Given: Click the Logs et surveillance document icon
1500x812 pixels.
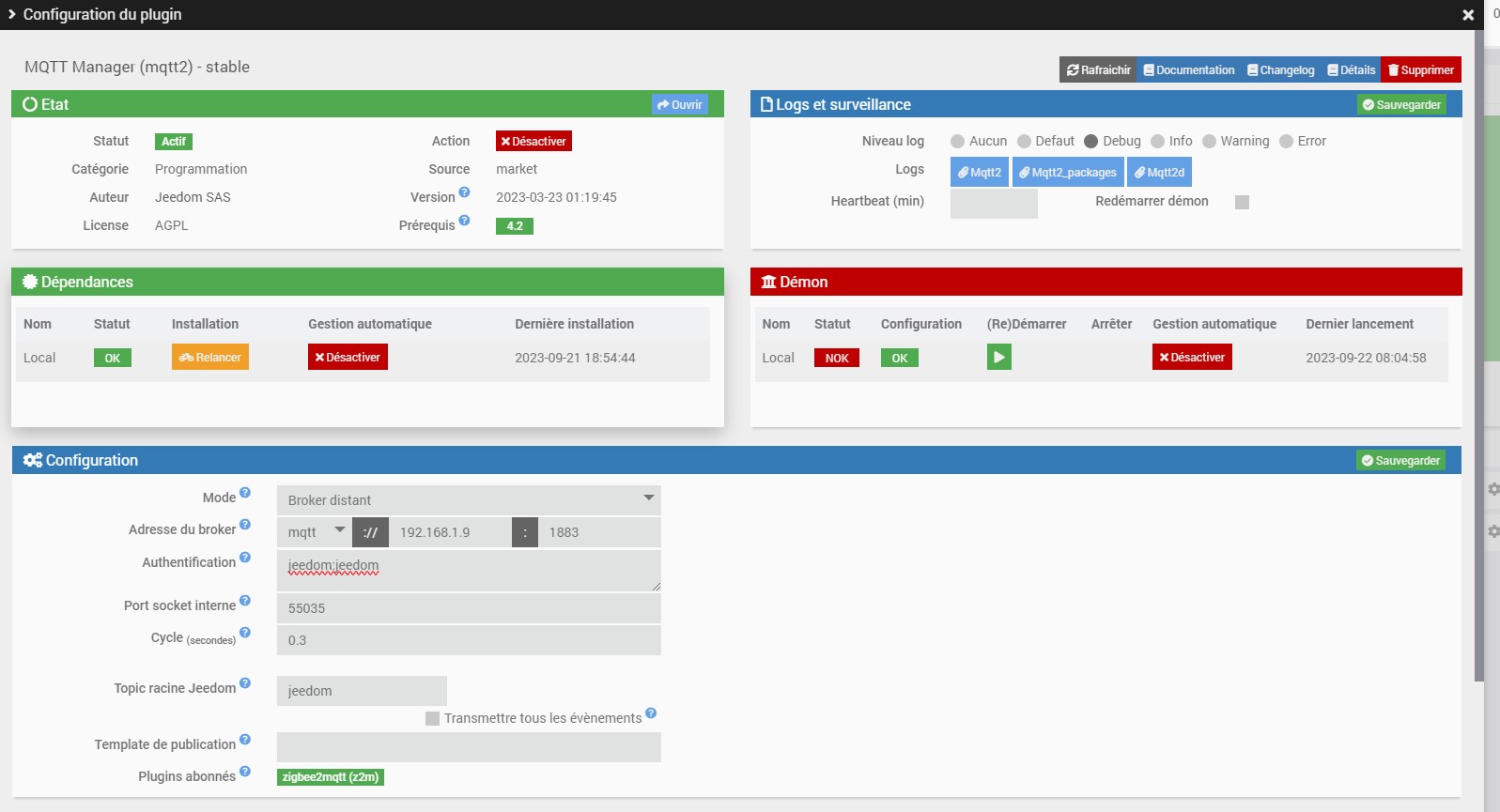Looking at the screenshot, I should [766, 104].
